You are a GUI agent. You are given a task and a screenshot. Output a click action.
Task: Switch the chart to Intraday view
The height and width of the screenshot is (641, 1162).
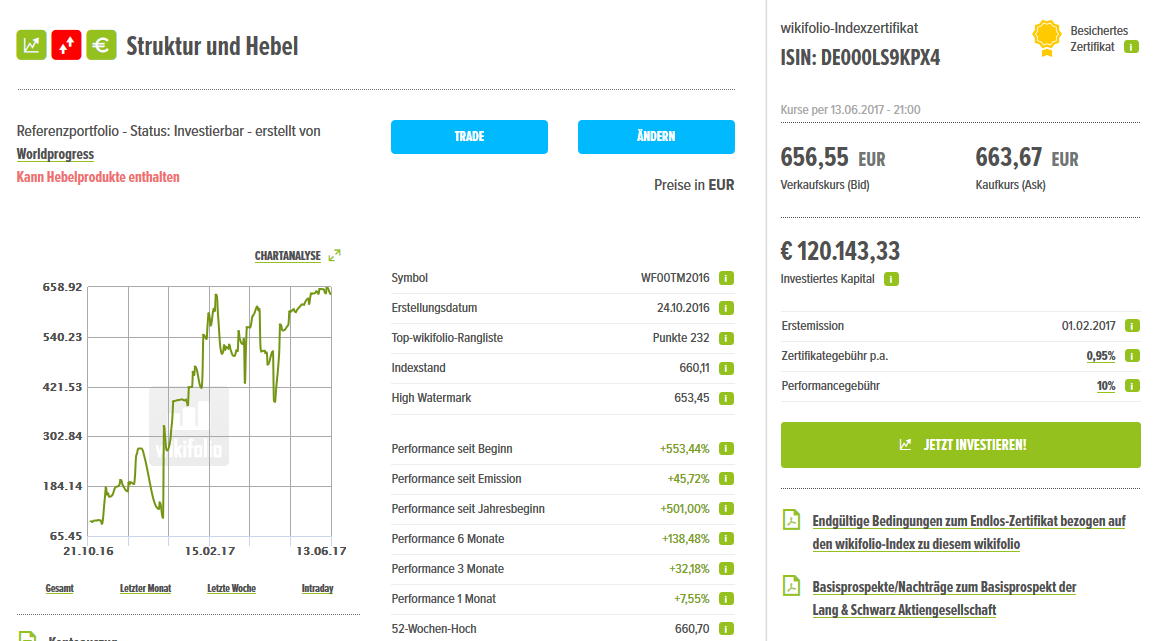(x=317, y=588)
